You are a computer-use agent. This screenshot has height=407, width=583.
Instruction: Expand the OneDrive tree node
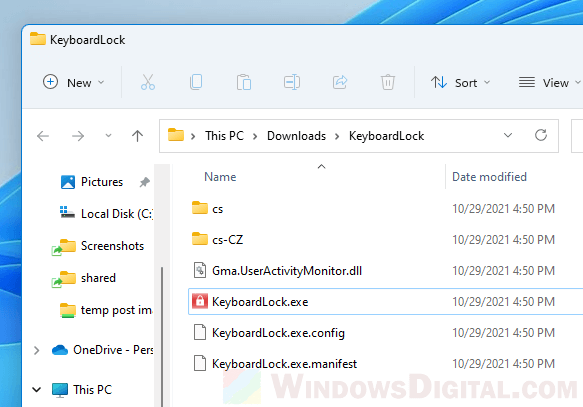click(36, 350)
